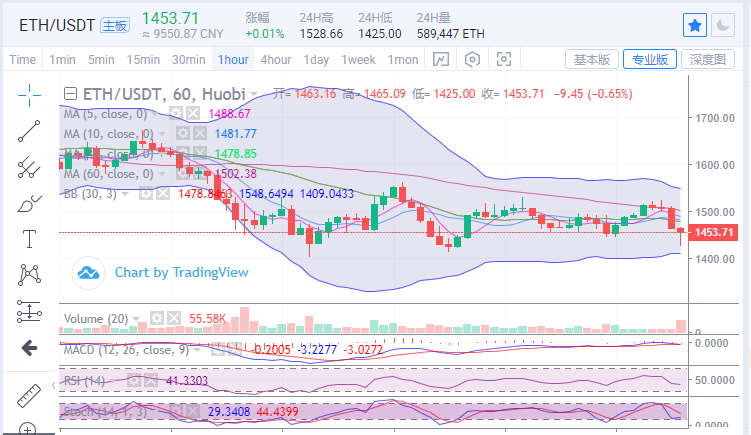Click the zoom-in magnifier tool at bottom left
Screen dimensions: 751x435
[28, 429]
